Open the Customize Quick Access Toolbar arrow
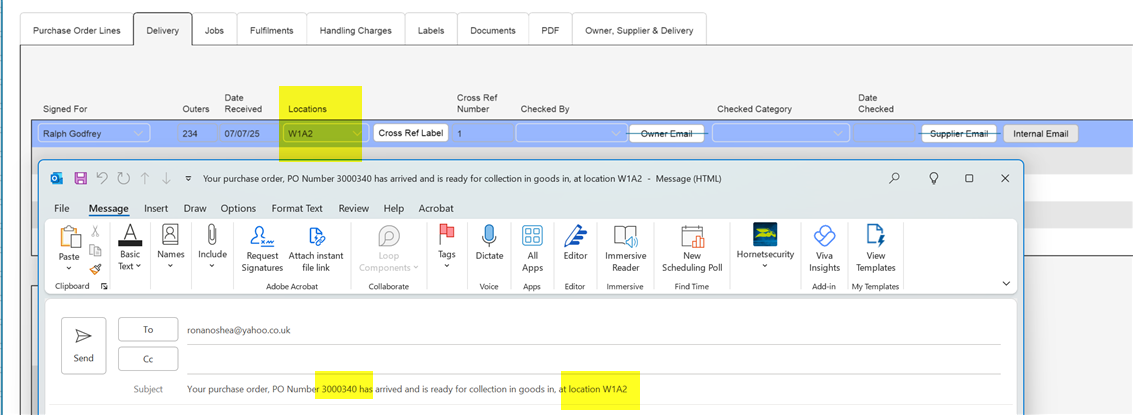This screenshot has height=415, width=1133. 189,179
